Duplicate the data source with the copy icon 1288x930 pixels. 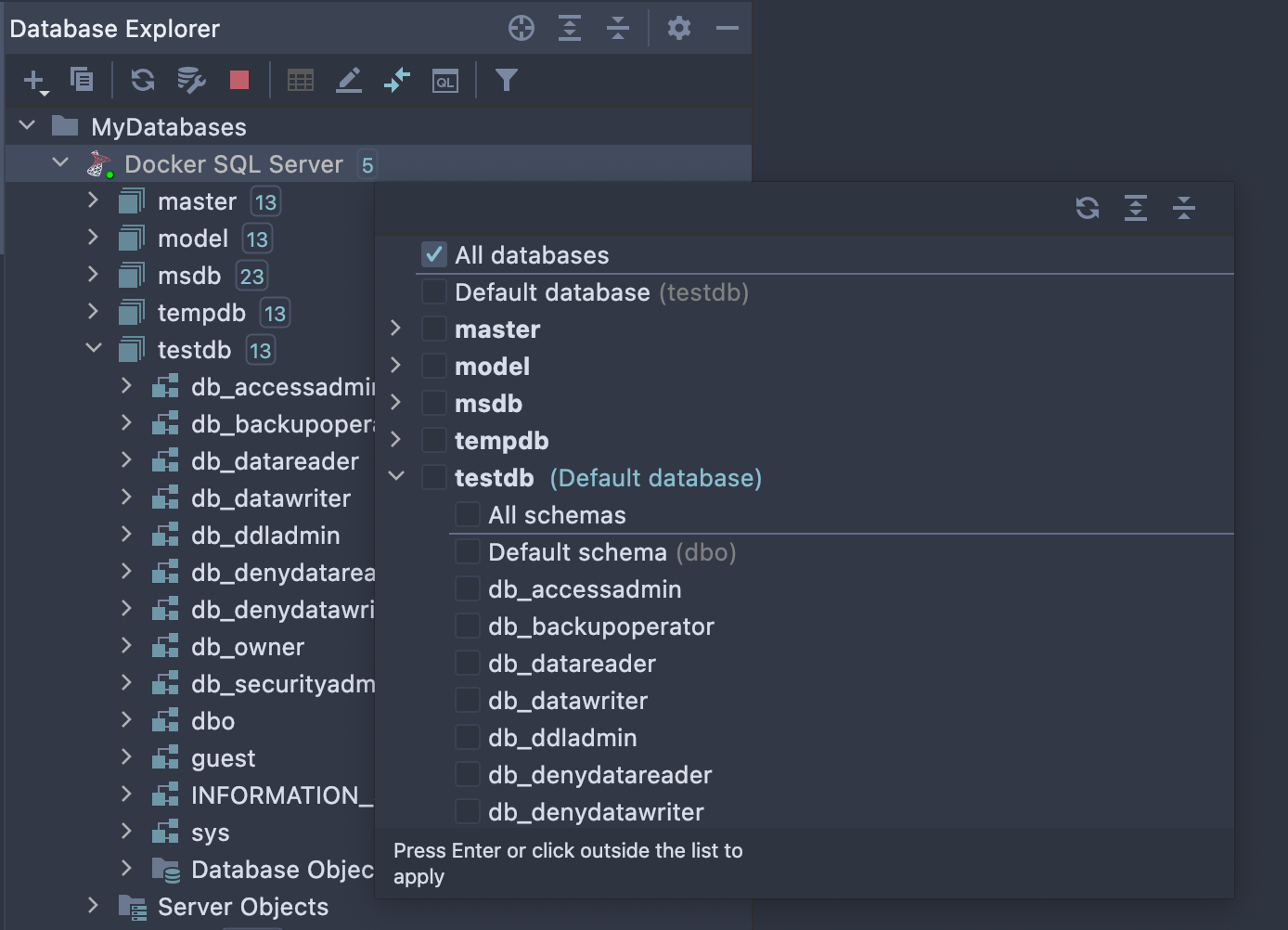click(83, 80)
